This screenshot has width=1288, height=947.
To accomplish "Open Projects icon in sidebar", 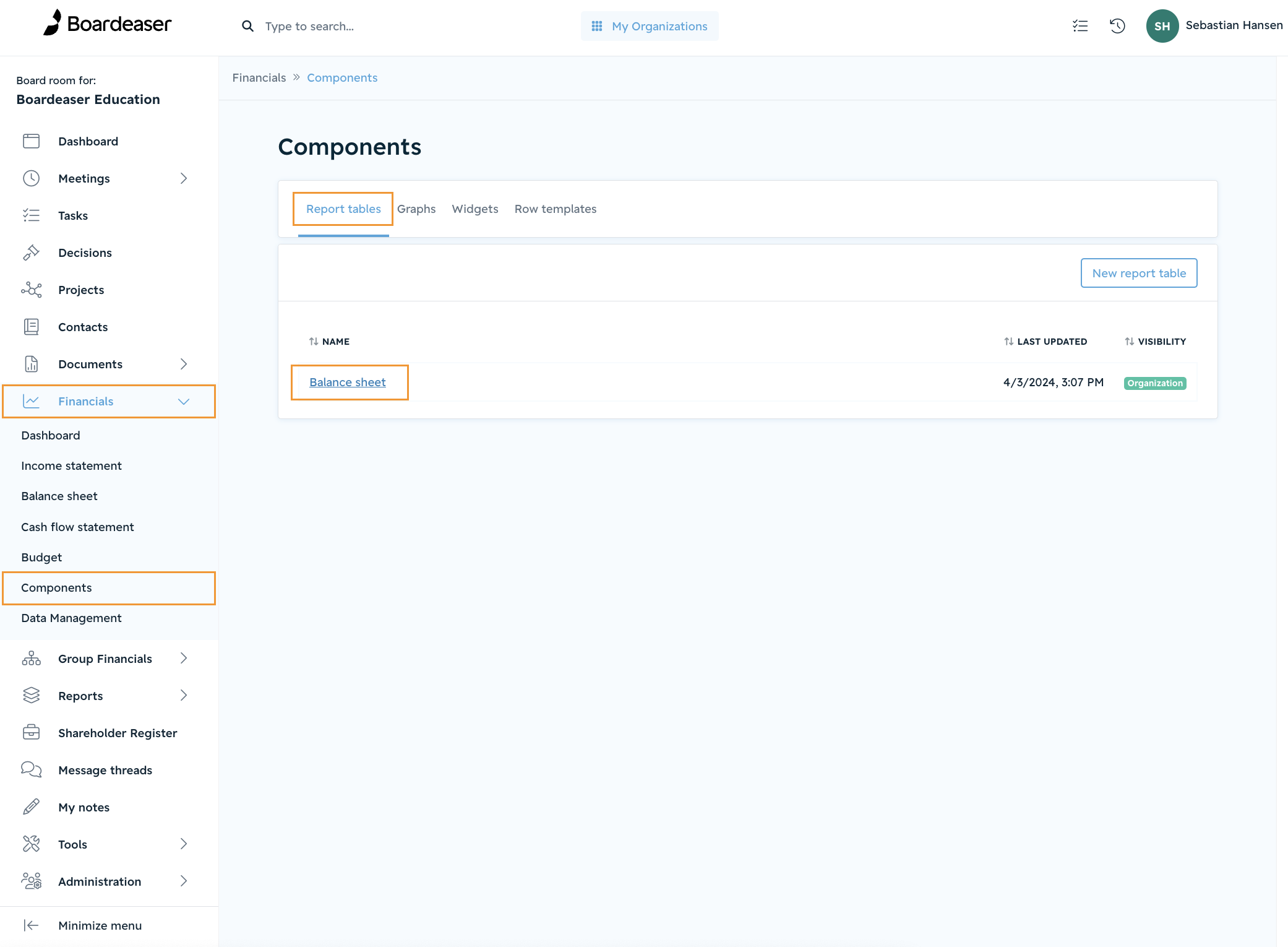I will tap(31, 290).
